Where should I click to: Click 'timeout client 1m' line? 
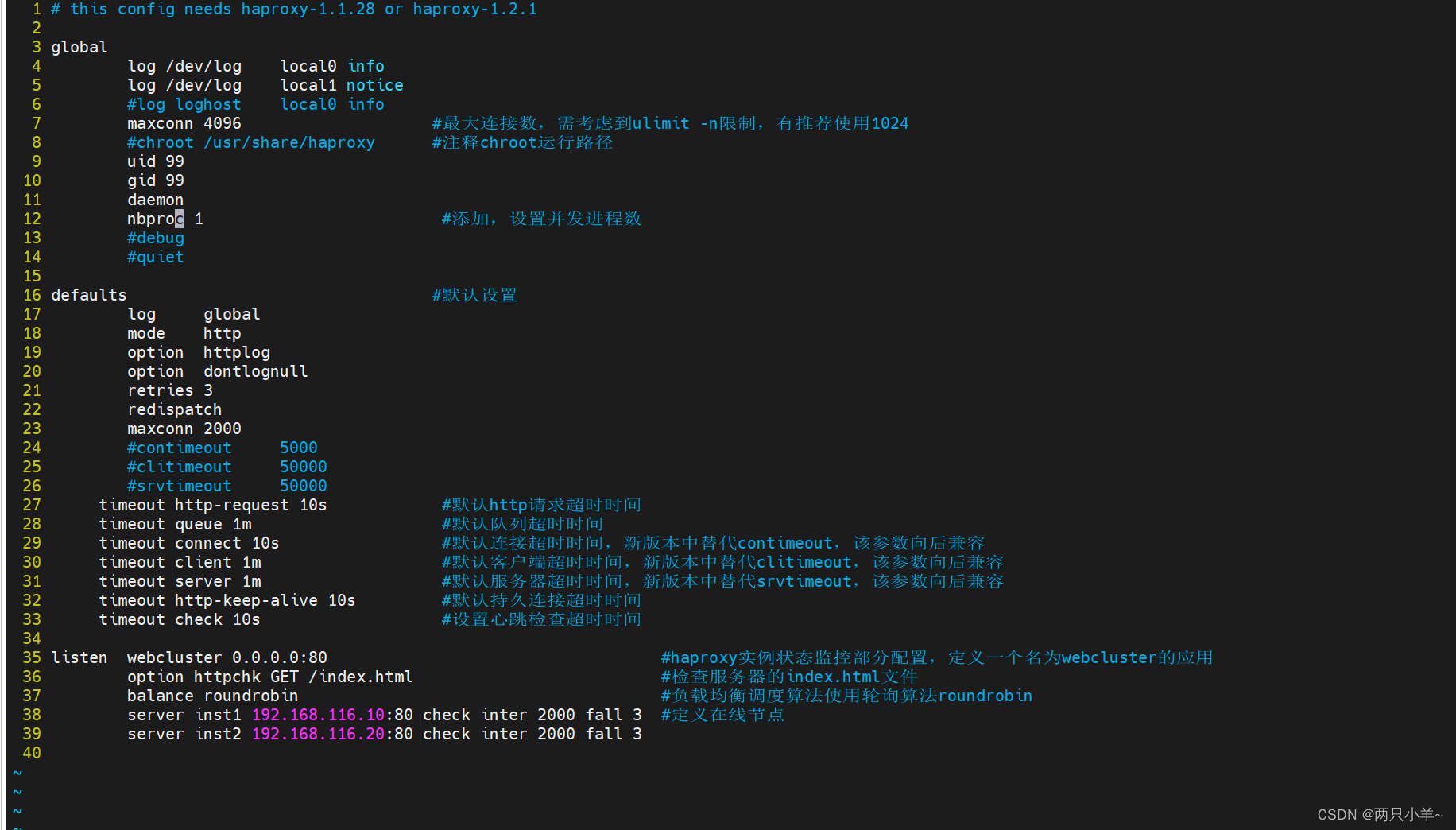pos(180,562)
